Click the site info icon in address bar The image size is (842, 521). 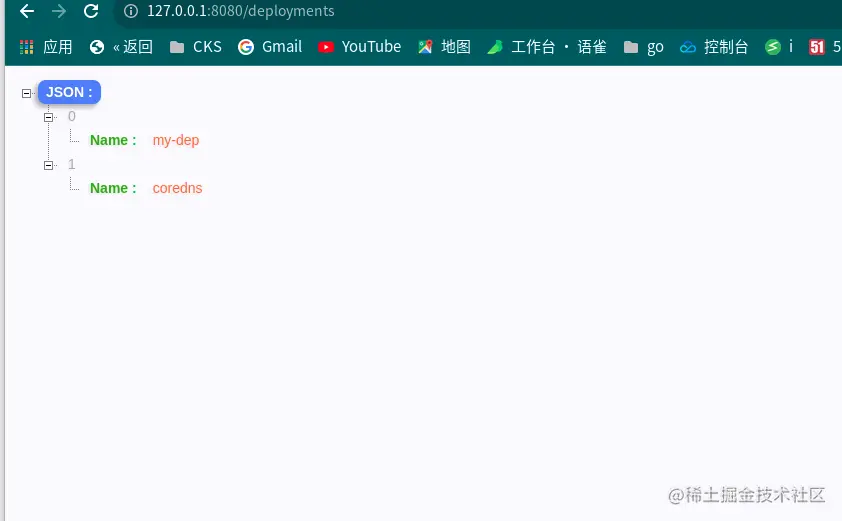pyautogui.click(x=130, y=11)
